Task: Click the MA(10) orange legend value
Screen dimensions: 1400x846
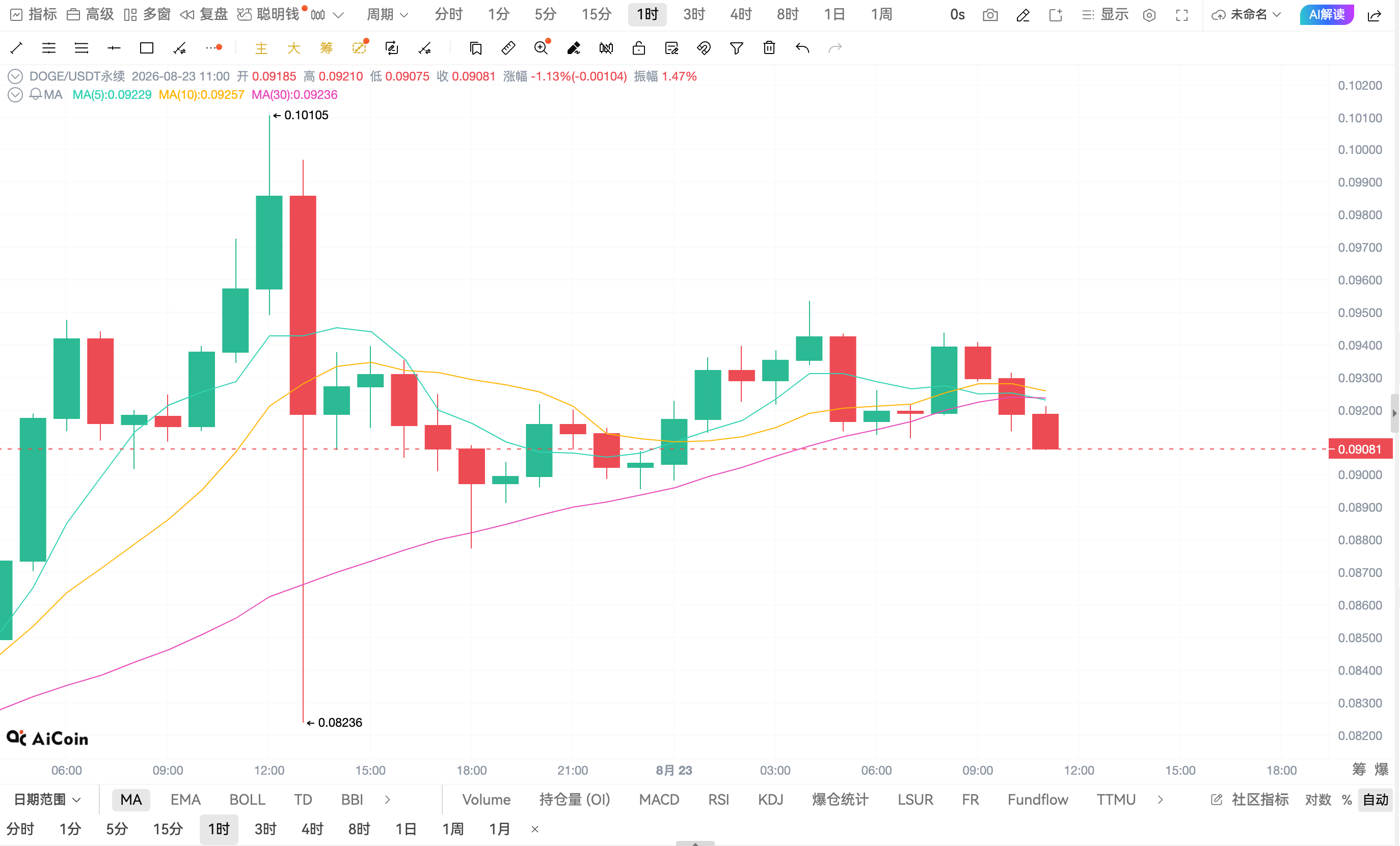Action: (201, 95)
